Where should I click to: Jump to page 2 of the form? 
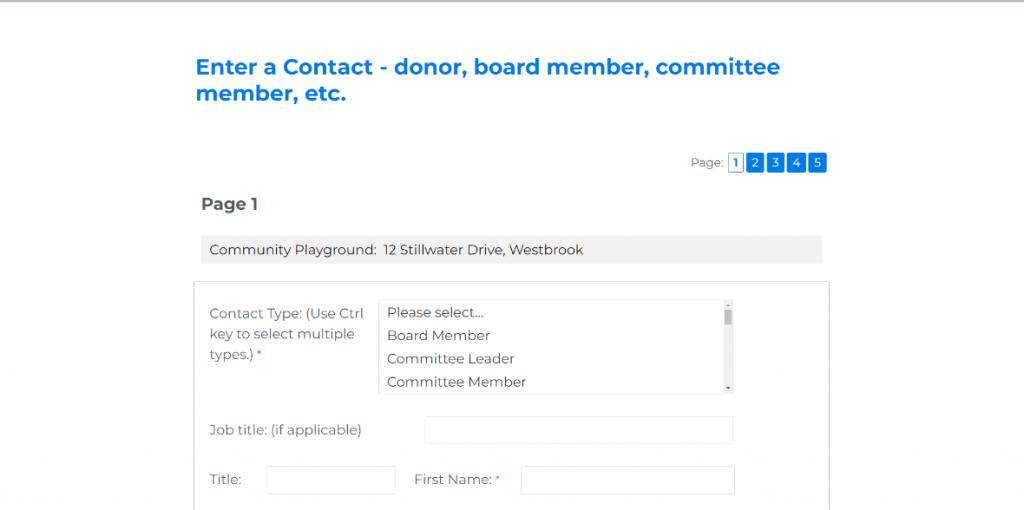pos(756,163)
